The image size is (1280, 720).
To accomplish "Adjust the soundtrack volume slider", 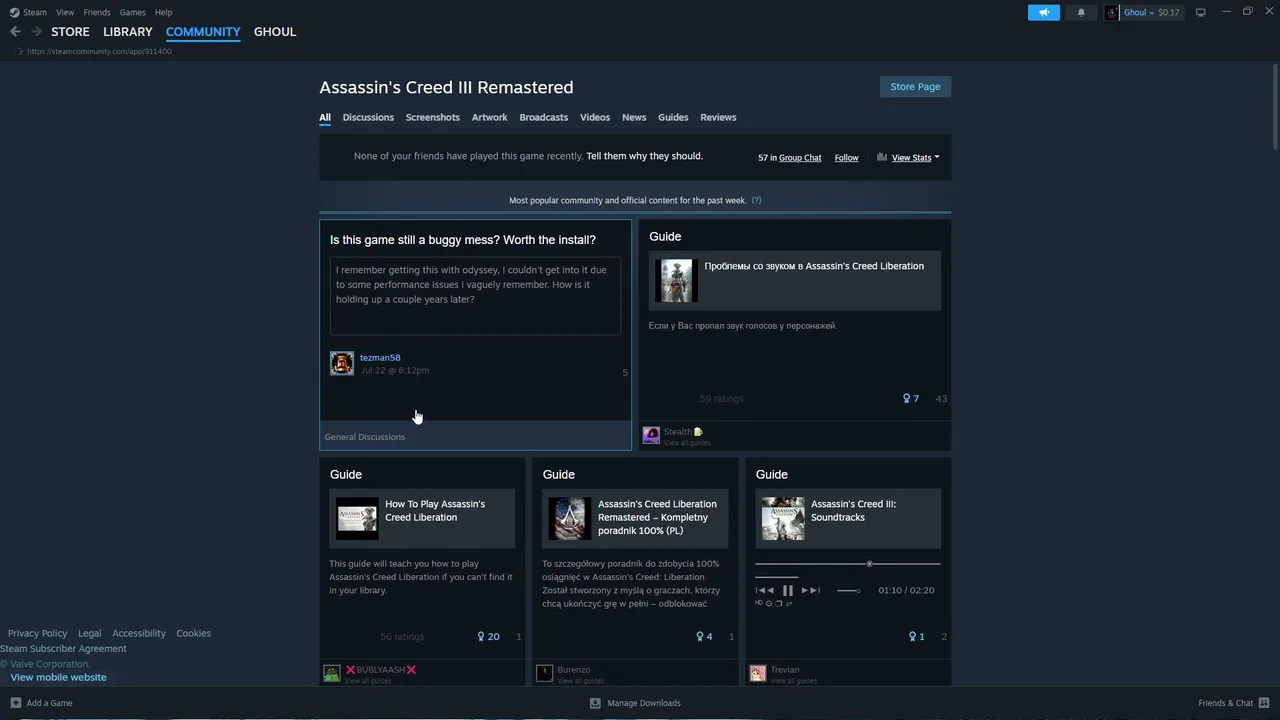I will point(848,590).
